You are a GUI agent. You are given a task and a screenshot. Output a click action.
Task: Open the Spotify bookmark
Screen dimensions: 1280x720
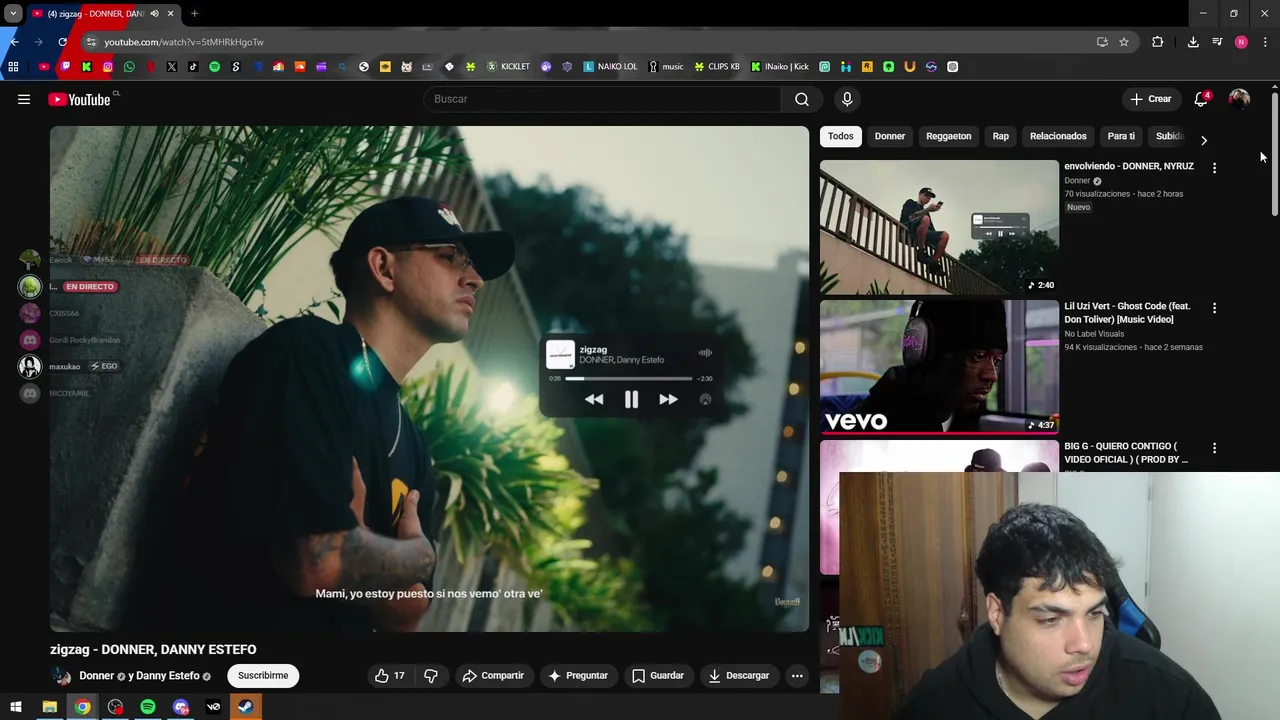(x=214, y=67)
